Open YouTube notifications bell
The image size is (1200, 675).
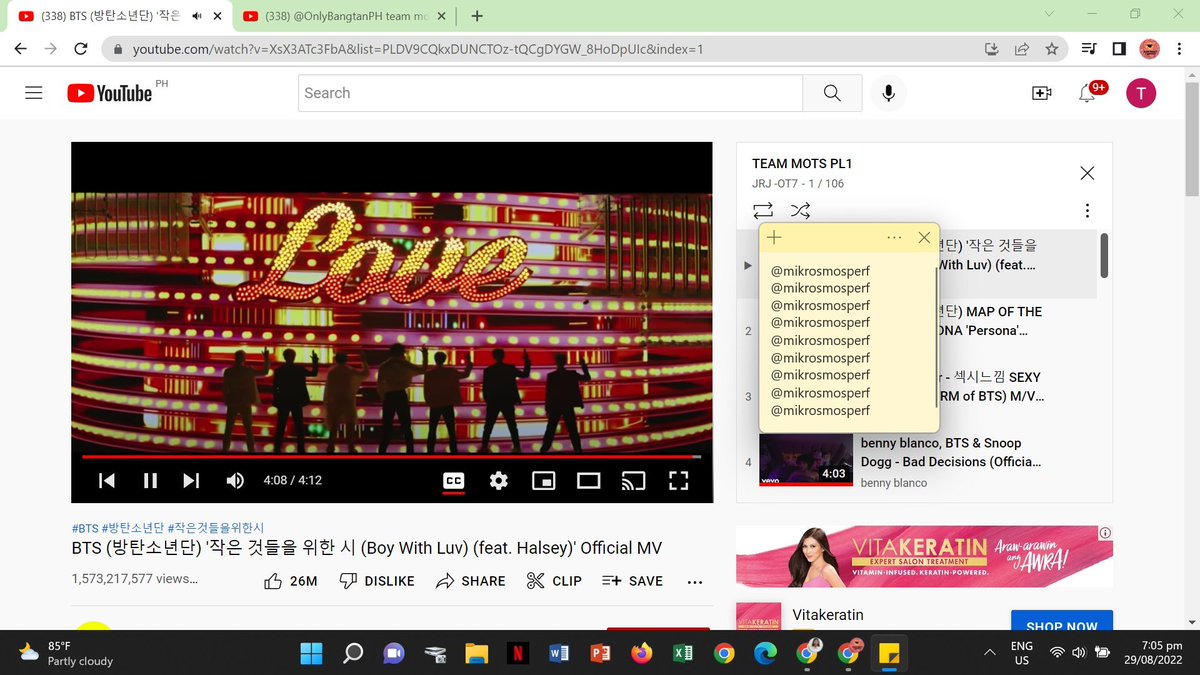pos(1087,94)
